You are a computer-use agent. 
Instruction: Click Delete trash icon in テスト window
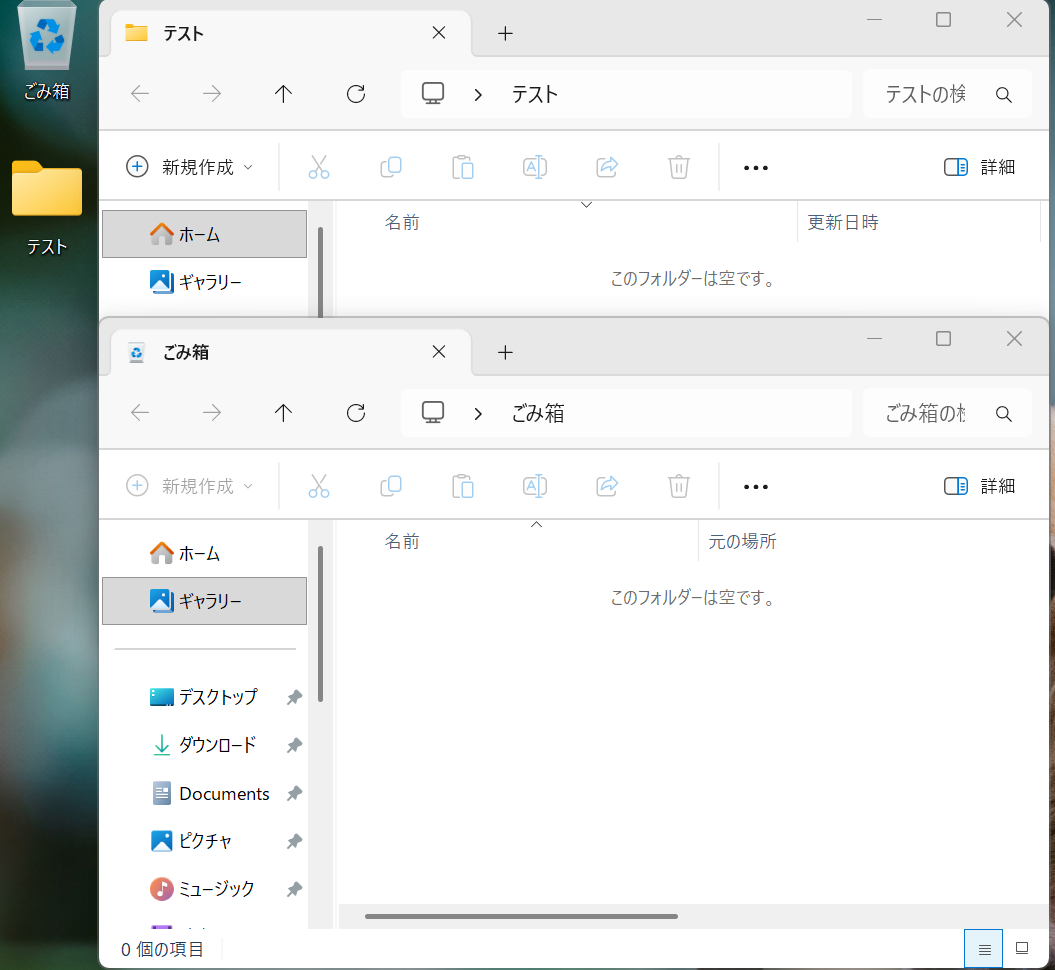tap(679, 167)
